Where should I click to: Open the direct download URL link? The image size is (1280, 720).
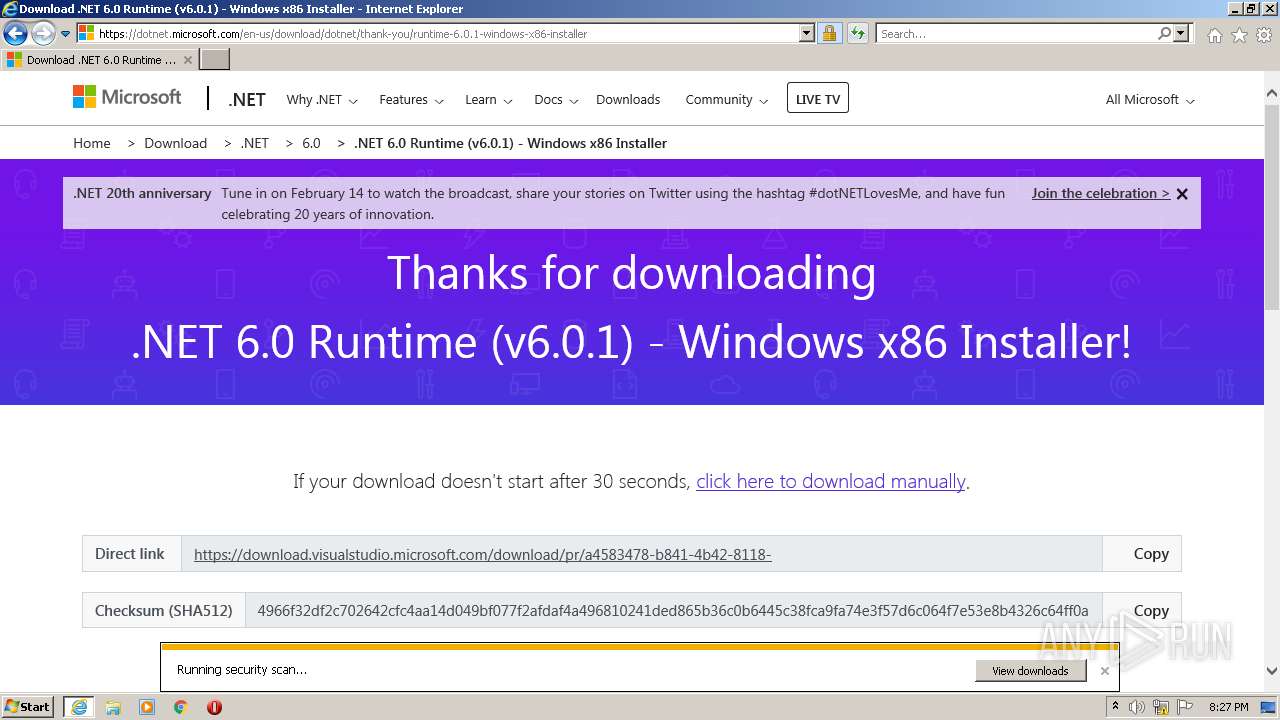point(482,554)
